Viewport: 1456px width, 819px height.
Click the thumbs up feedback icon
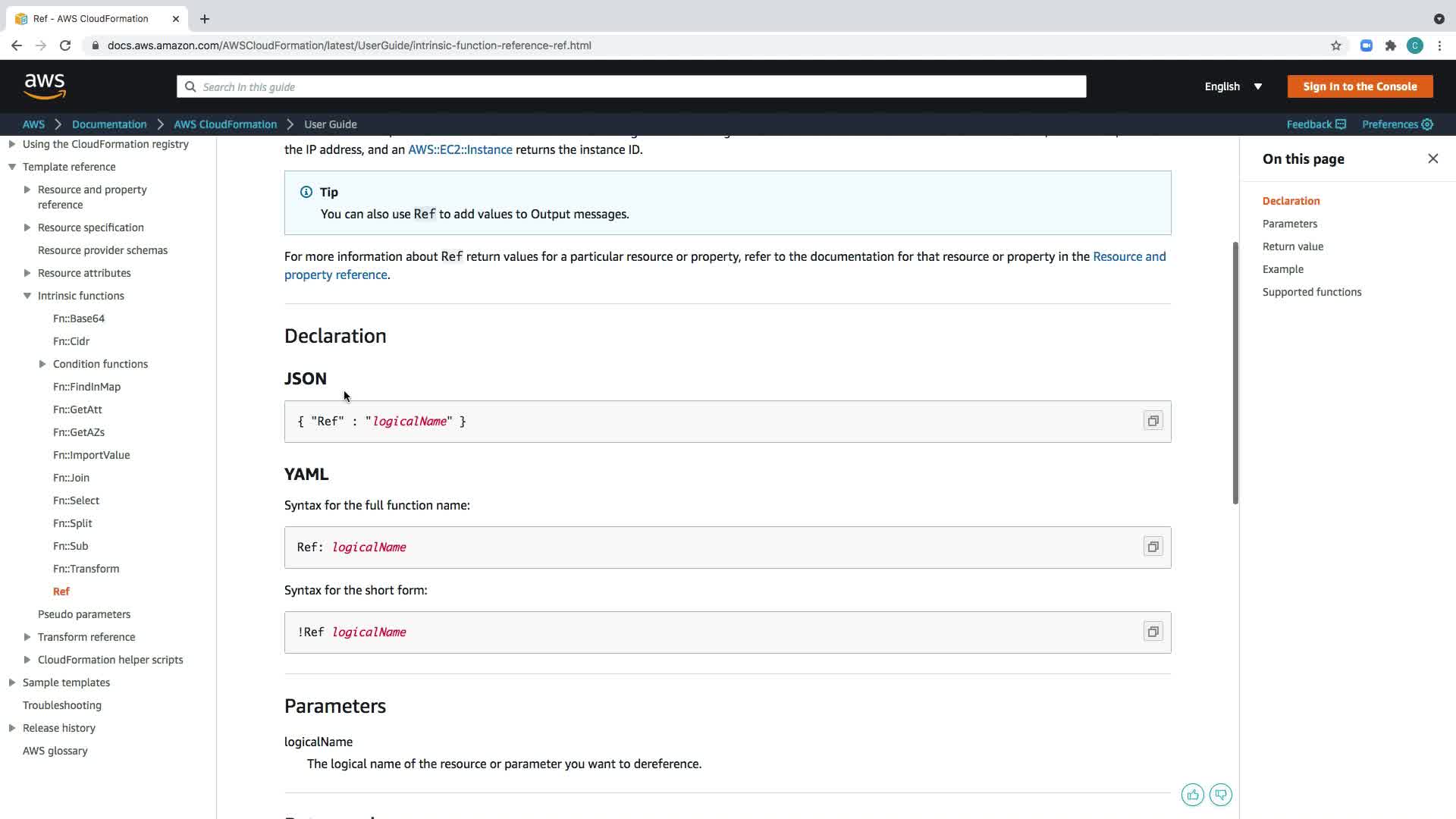pyautogui.click(x=1193, y=795)
